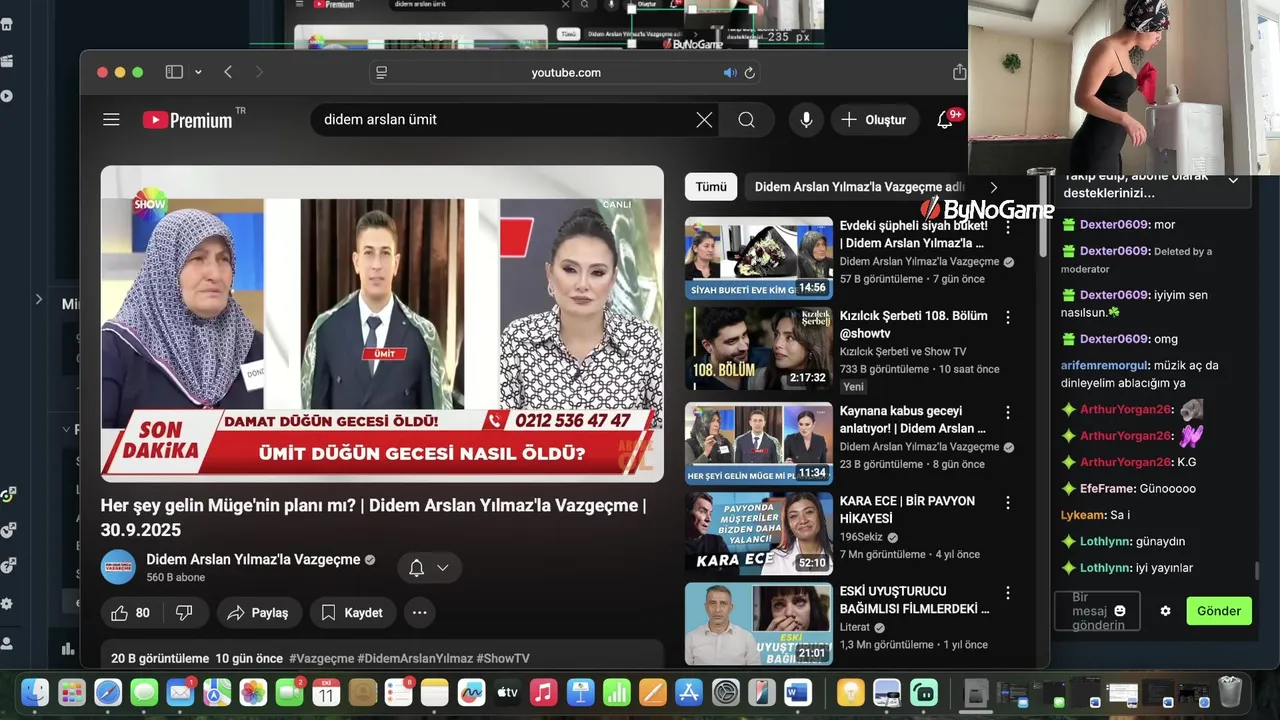1280x720 pixels.
Task: Open Didem Arslan Yılmaz'la Vazgeçme channel name link
Action: [x=253, y=559]
